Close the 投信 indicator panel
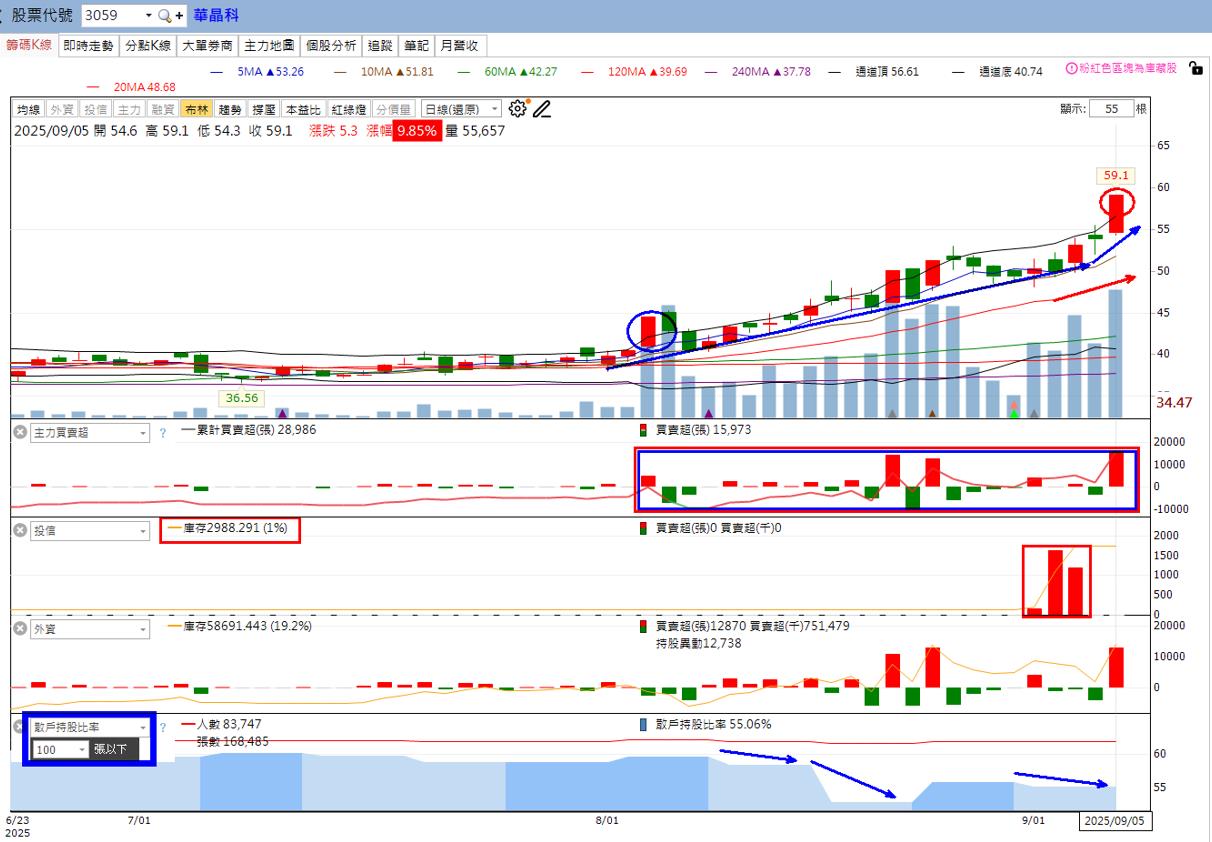This screenshot has width=1212, height=842. click(19, 530)
